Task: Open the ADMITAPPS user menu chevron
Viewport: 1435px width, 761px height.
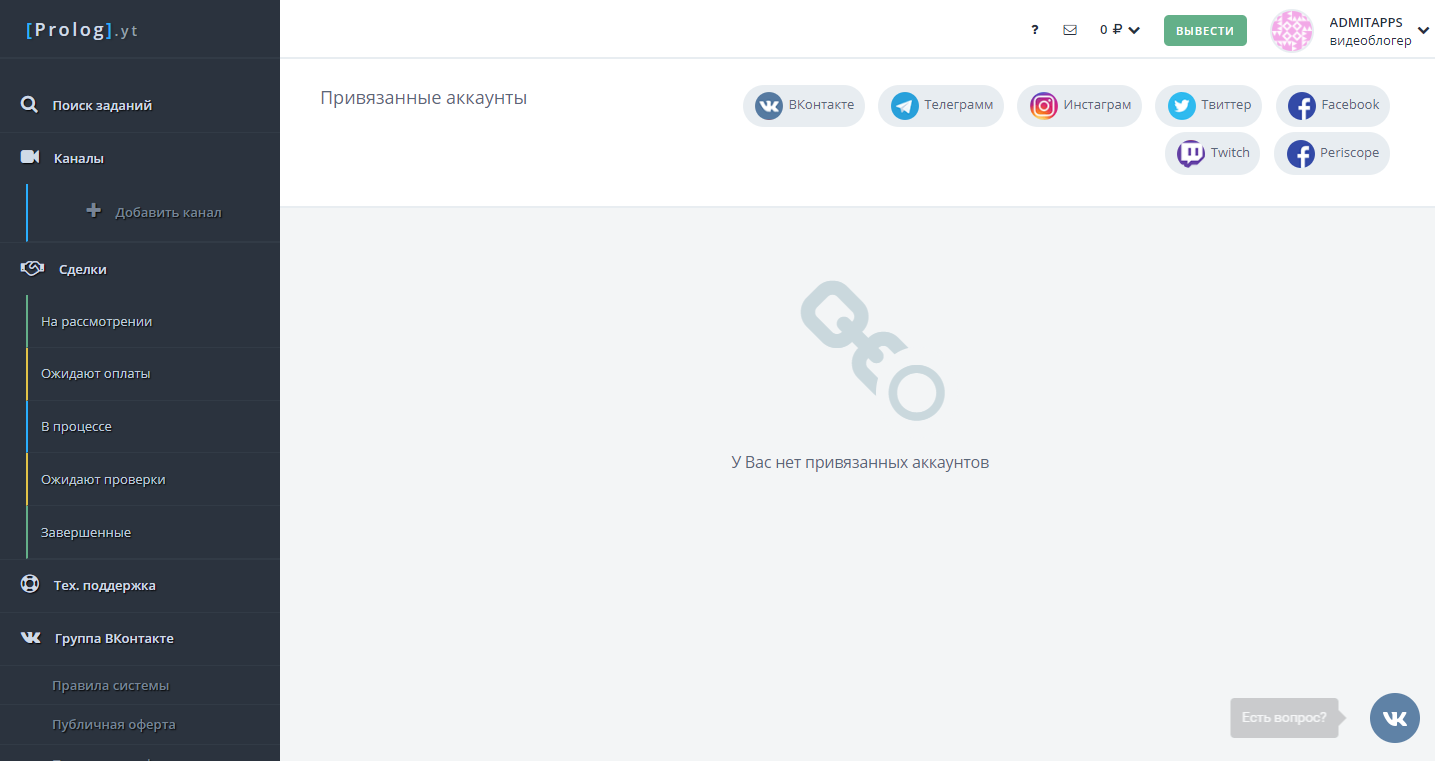Action: 1424,31
